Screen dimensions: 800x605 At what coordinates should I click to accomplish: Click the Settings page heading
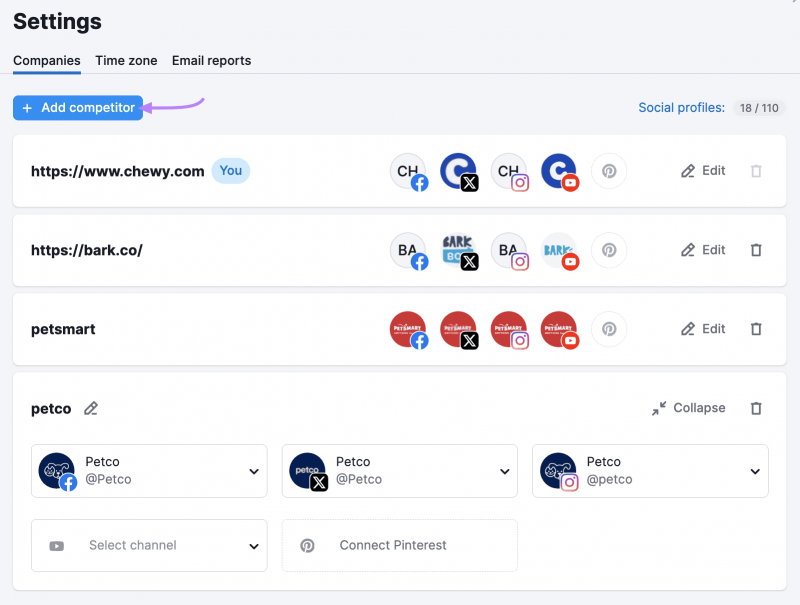57,21
